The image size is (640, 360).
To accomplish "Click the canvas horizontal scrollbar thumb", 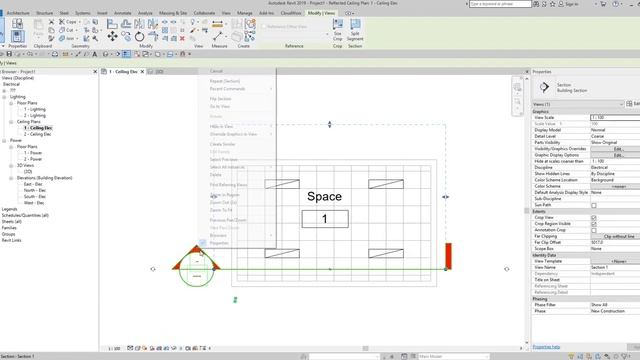I will (365, 348).
